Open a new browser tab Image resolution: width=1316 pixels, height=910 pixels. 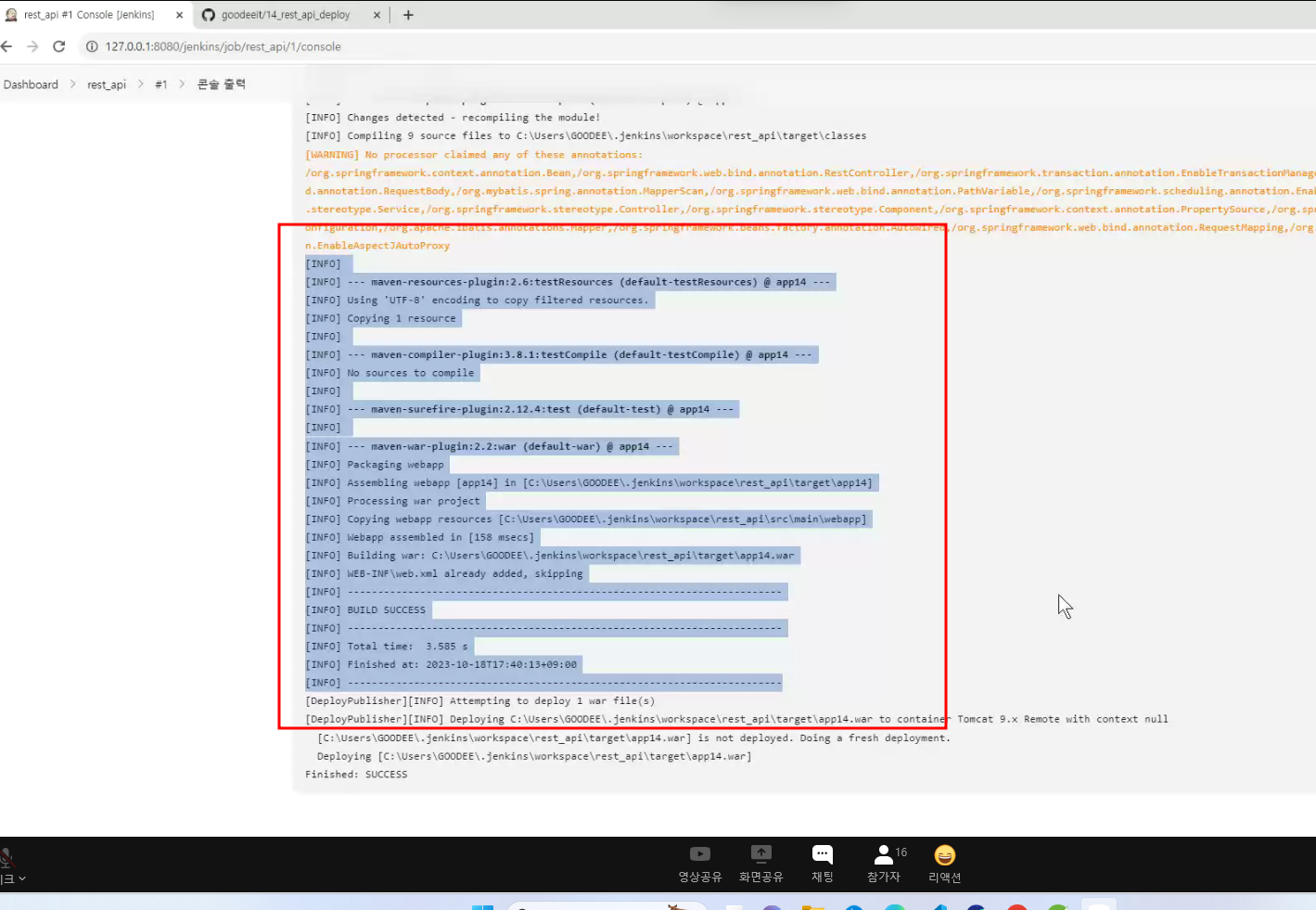(408, 15)
